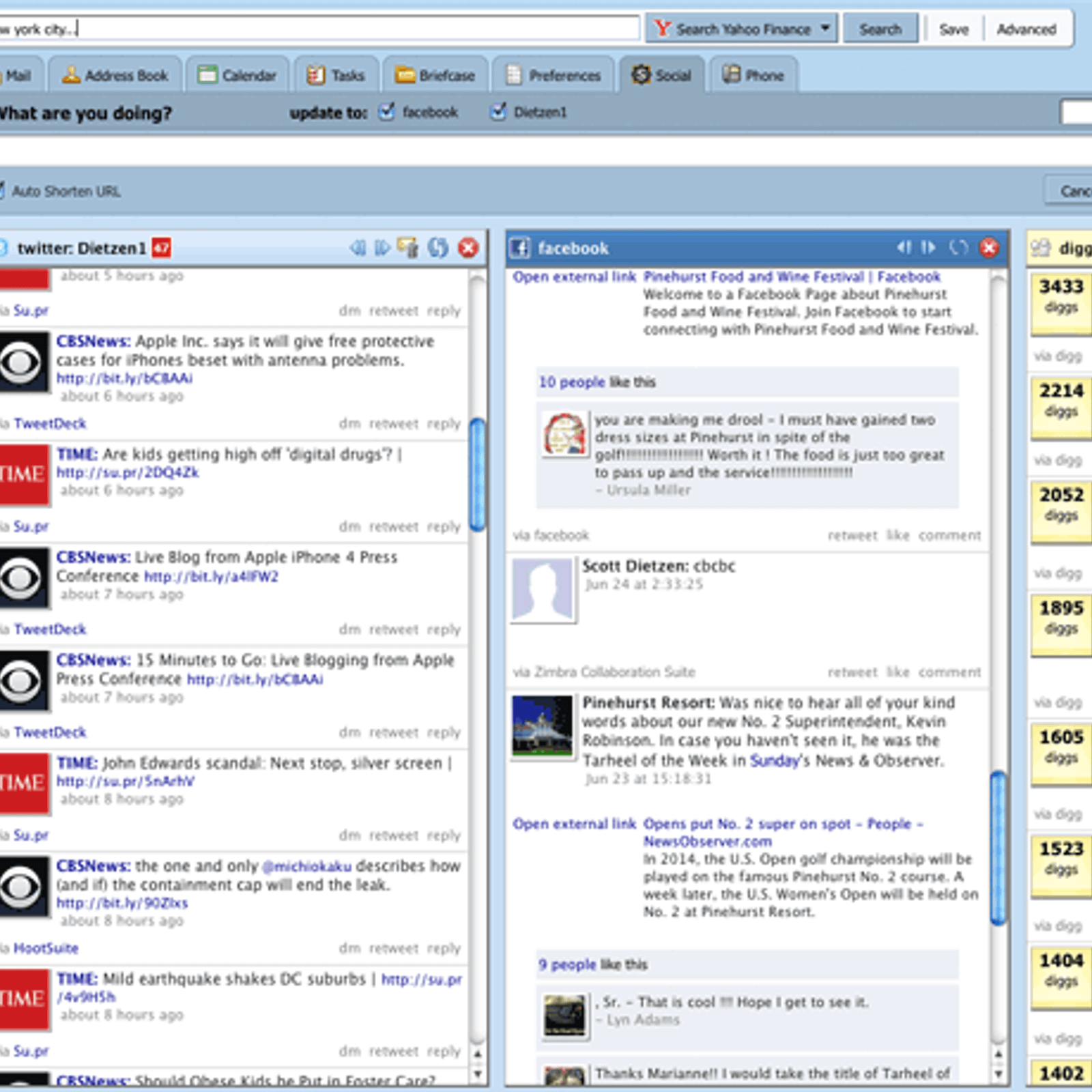Move the twitter column left
Viewport: 1092px width, 1092px height.
tap(358, 248)
